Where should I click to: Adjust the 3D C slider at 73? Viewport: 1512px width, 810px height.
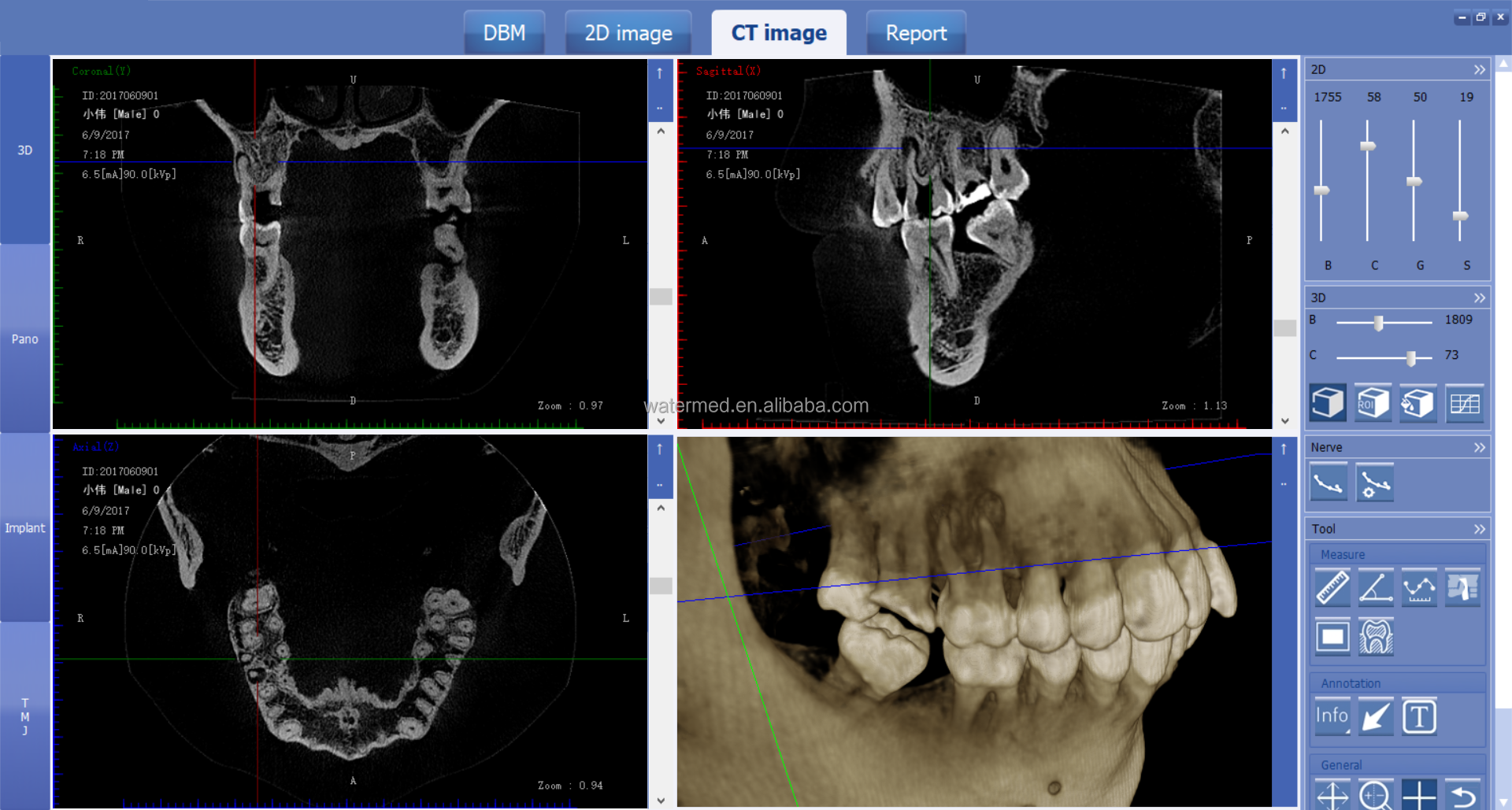click(x=1411, y=358)
